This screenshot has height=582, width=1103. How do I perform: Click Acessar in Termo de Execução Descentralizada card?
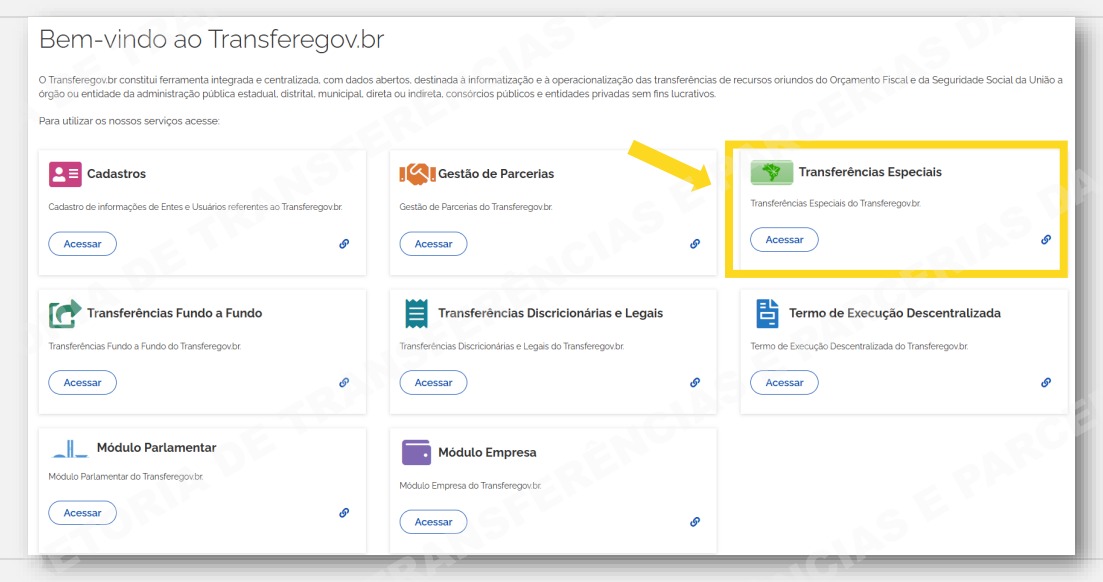(784, 382)
